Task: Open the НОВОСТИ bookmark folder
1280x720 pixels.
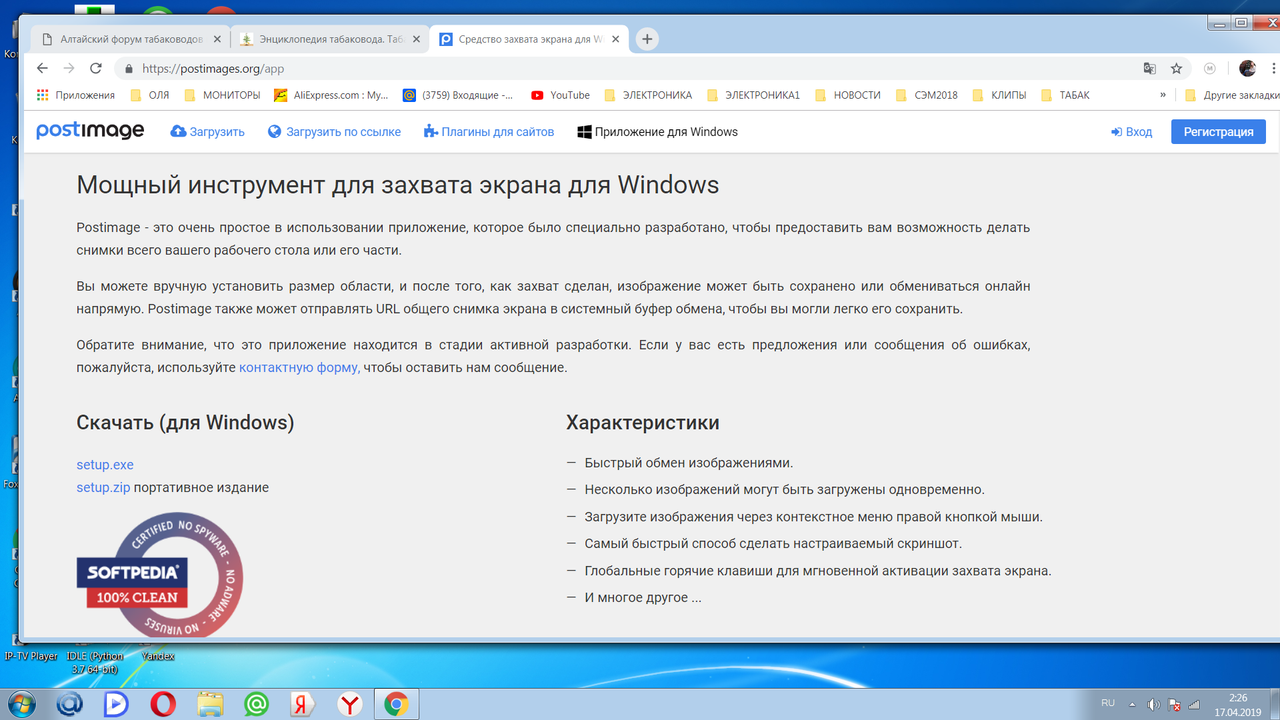Action: 848,95
